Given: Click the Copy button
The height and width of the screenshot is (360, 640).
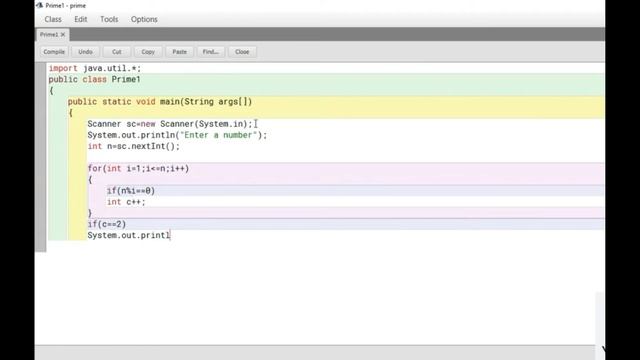Looking at the screenshot, I should (148, 52).
